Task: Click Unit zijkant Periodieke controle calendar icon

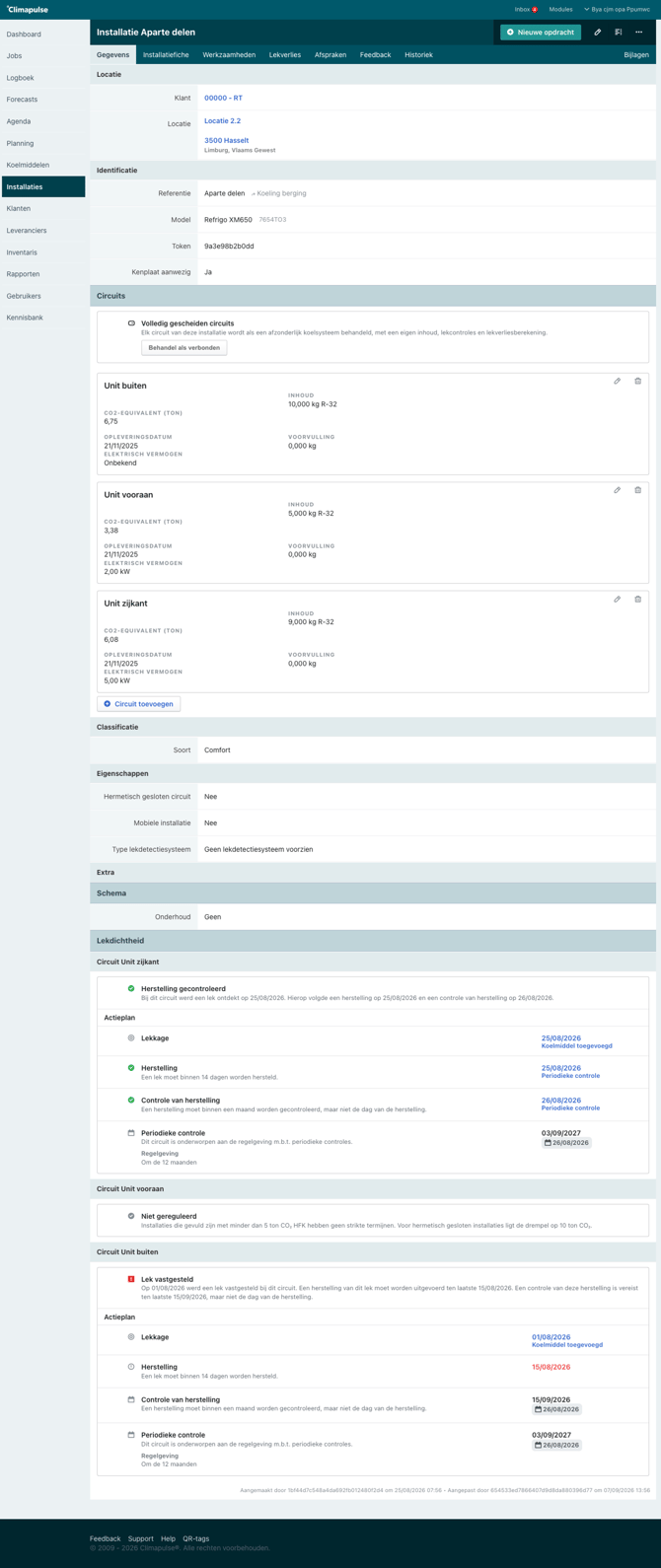Action: tap(131, 1133)
